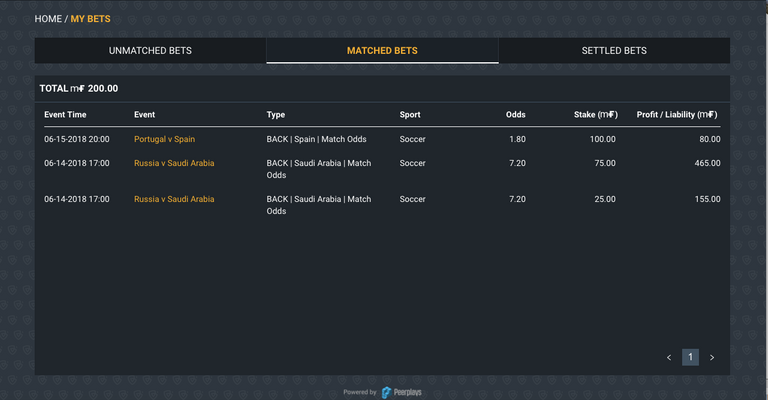Click the Peerplays logo icon in footer
Viewport: 768px width, 400px height.
tap(386, 392)
